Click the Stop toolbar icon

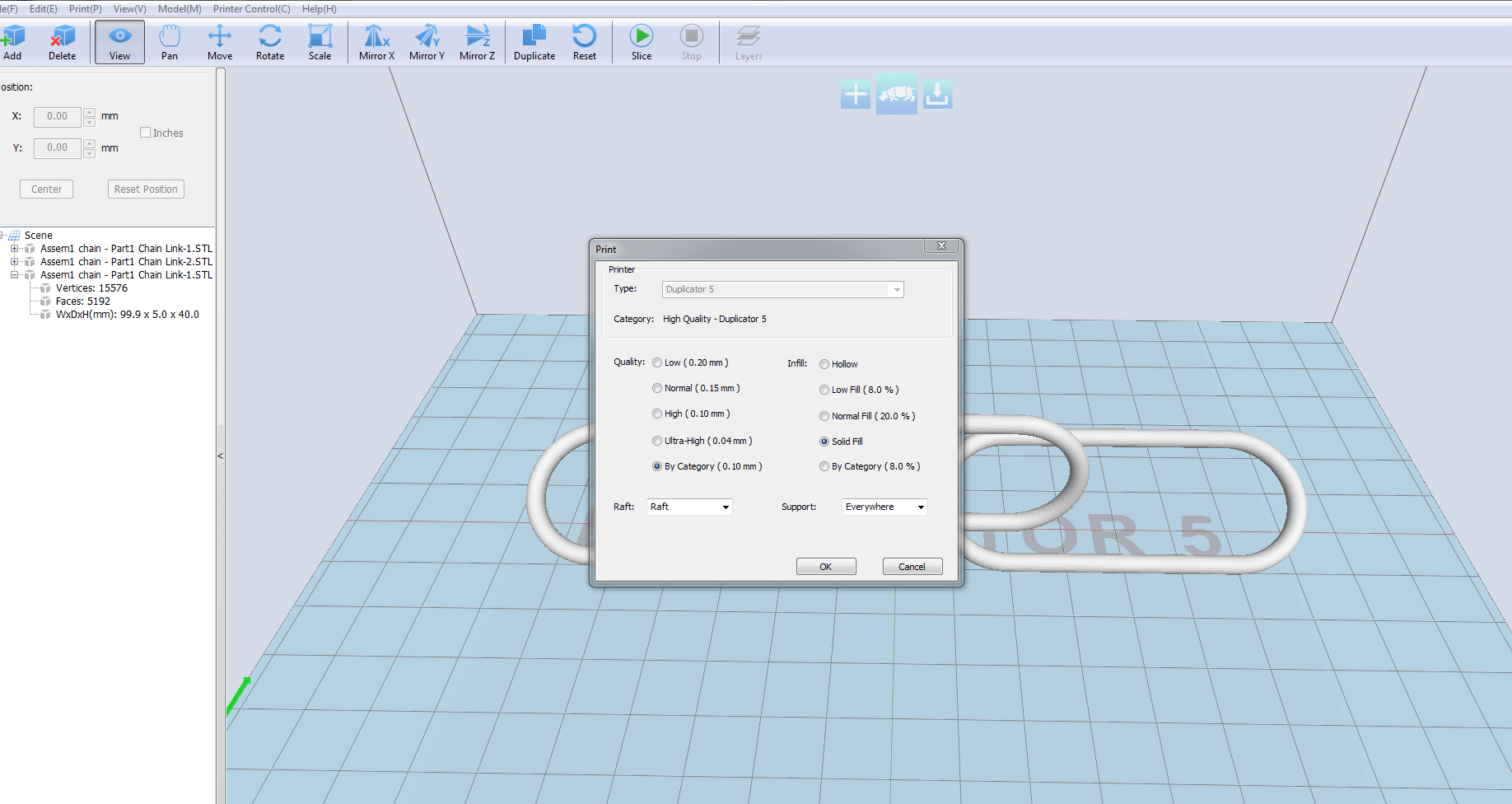[x=692, y=42]
